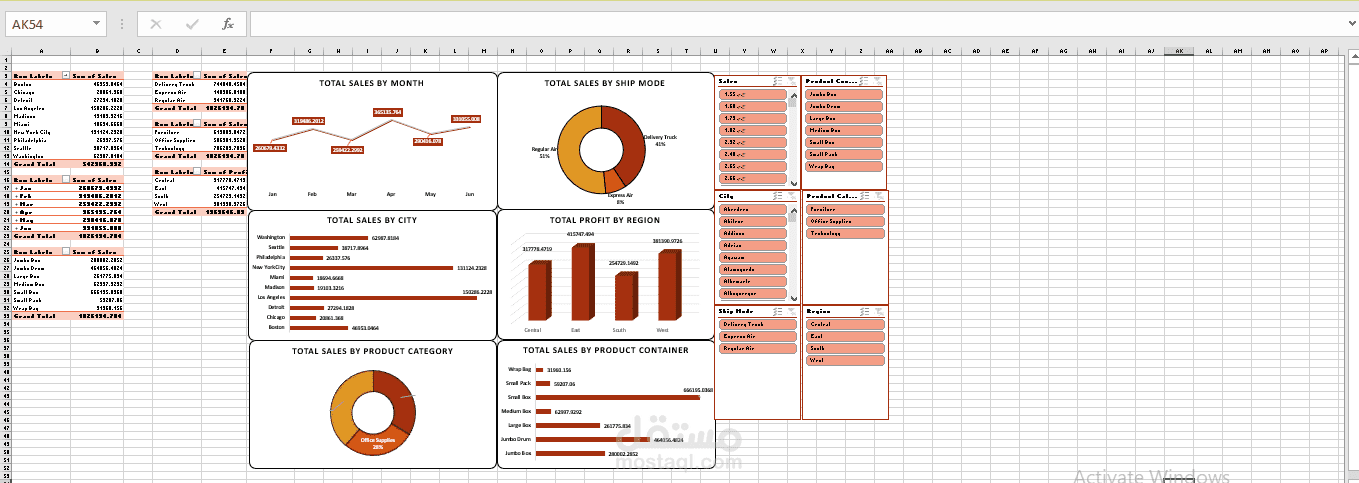Select East in Region slicer
The height and width of the screenshot is (483, 1359).
click(x=844, y=336)
